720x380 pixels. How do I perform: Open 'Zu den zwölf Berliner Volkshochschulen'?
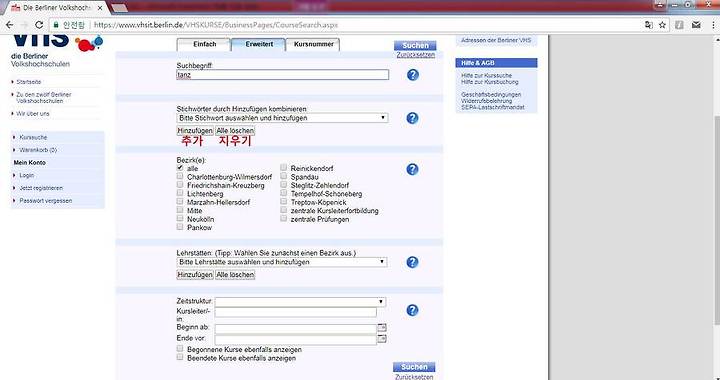coord(44,97)
